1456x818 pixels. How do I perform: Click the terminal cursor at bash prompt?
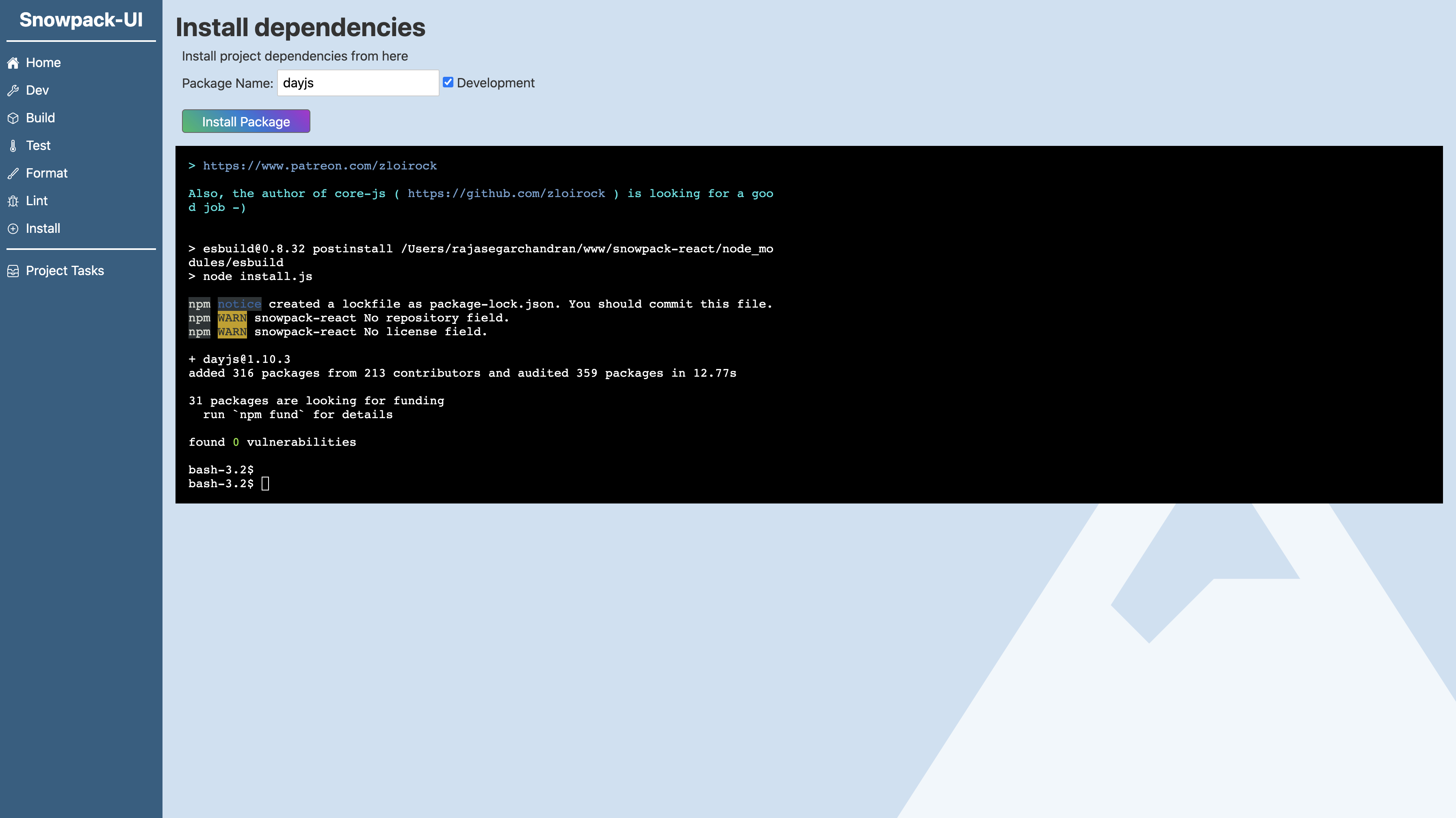265,484
